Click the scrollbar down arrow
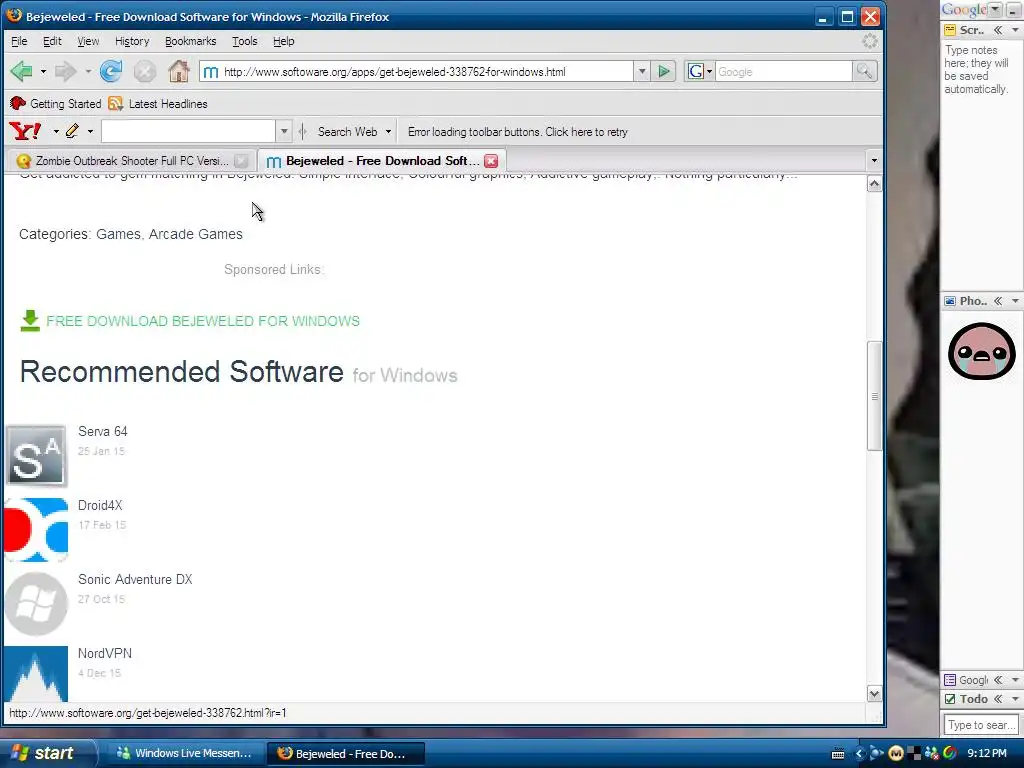Image resolution: width=1024 pixels, height=768 pixels. (874, 694)
